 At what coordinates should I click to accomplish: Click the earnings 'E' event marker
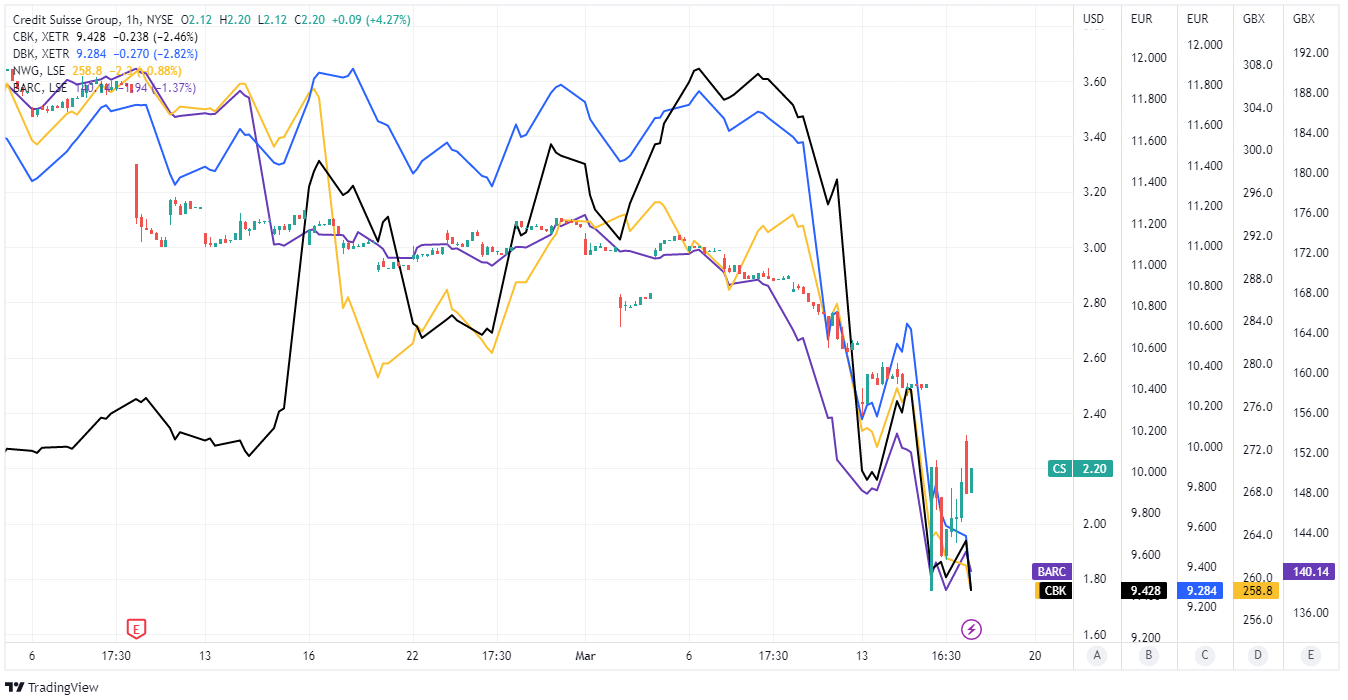(137, 628)
